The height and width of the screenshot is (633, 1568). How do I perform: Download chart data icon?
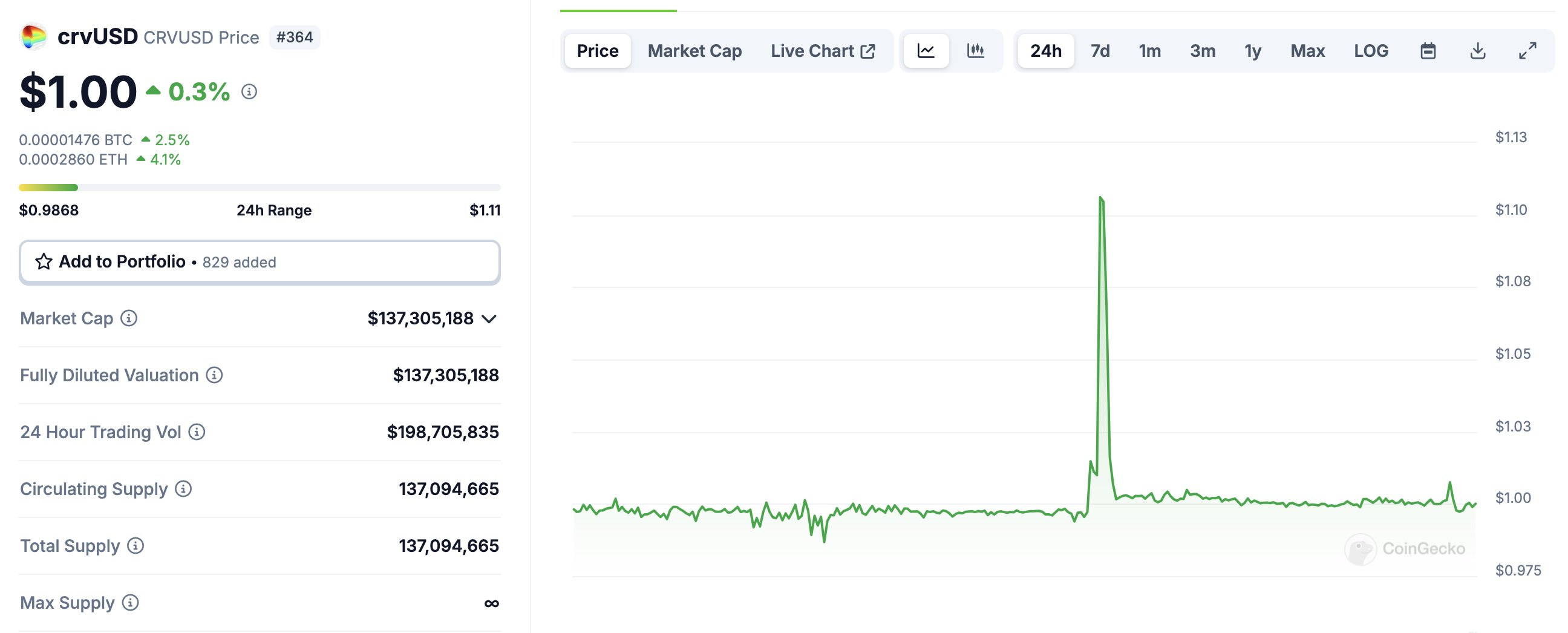[1478, 50]
